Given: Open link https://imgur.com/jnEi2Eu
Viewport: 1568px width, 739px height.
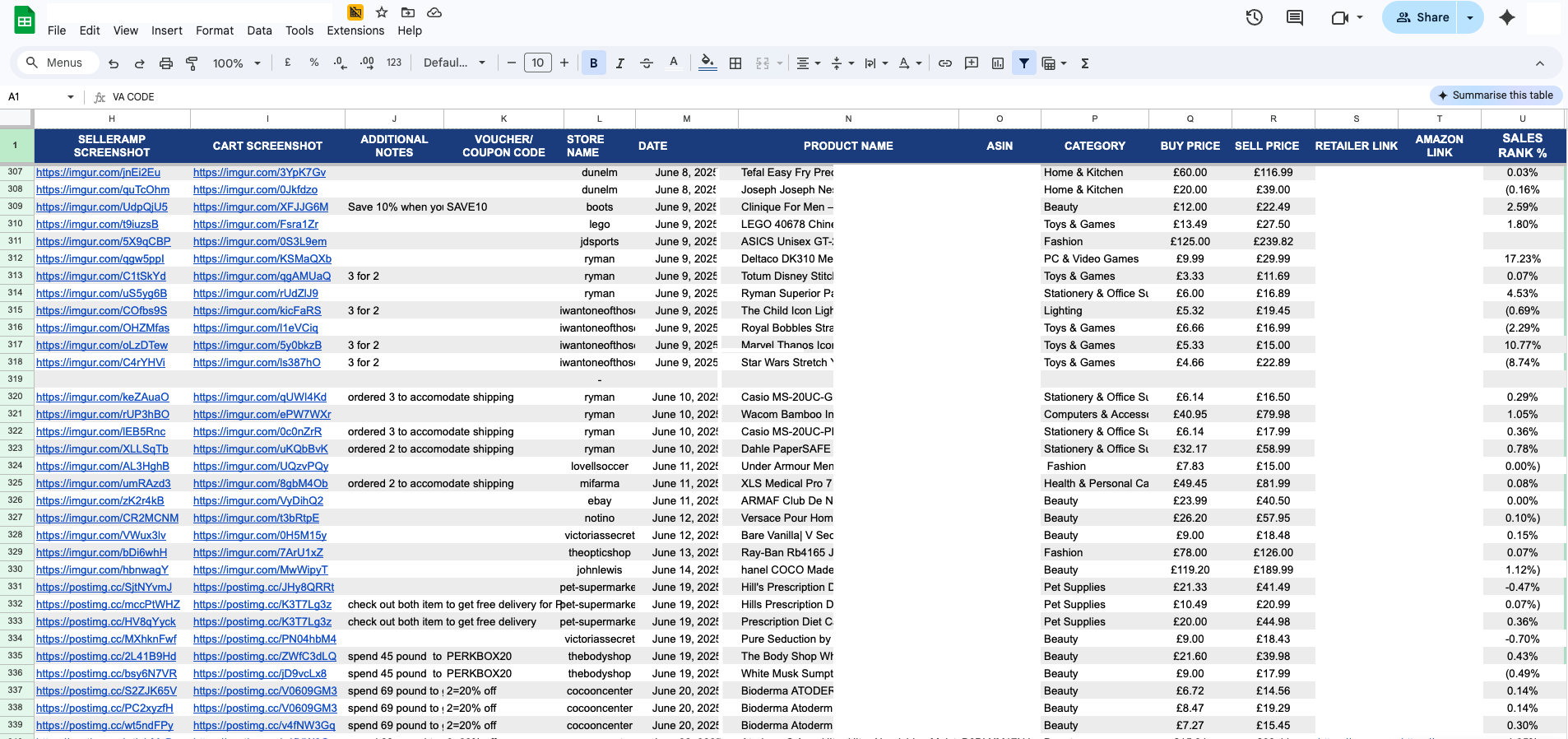Looking at the screenshot, I should (99, 173).
